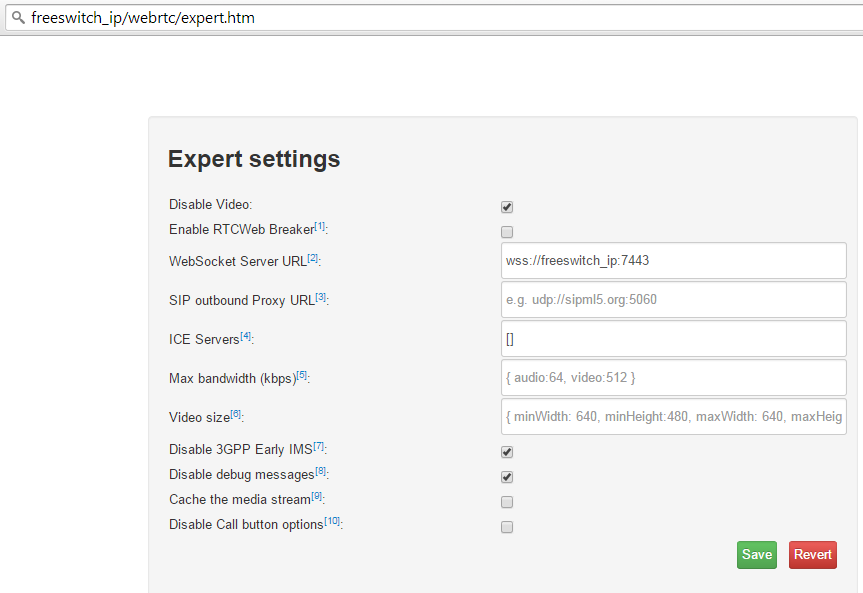Follow footnote [4] link for ICE Servers
863x593 pixels.
tap(245, 336)
